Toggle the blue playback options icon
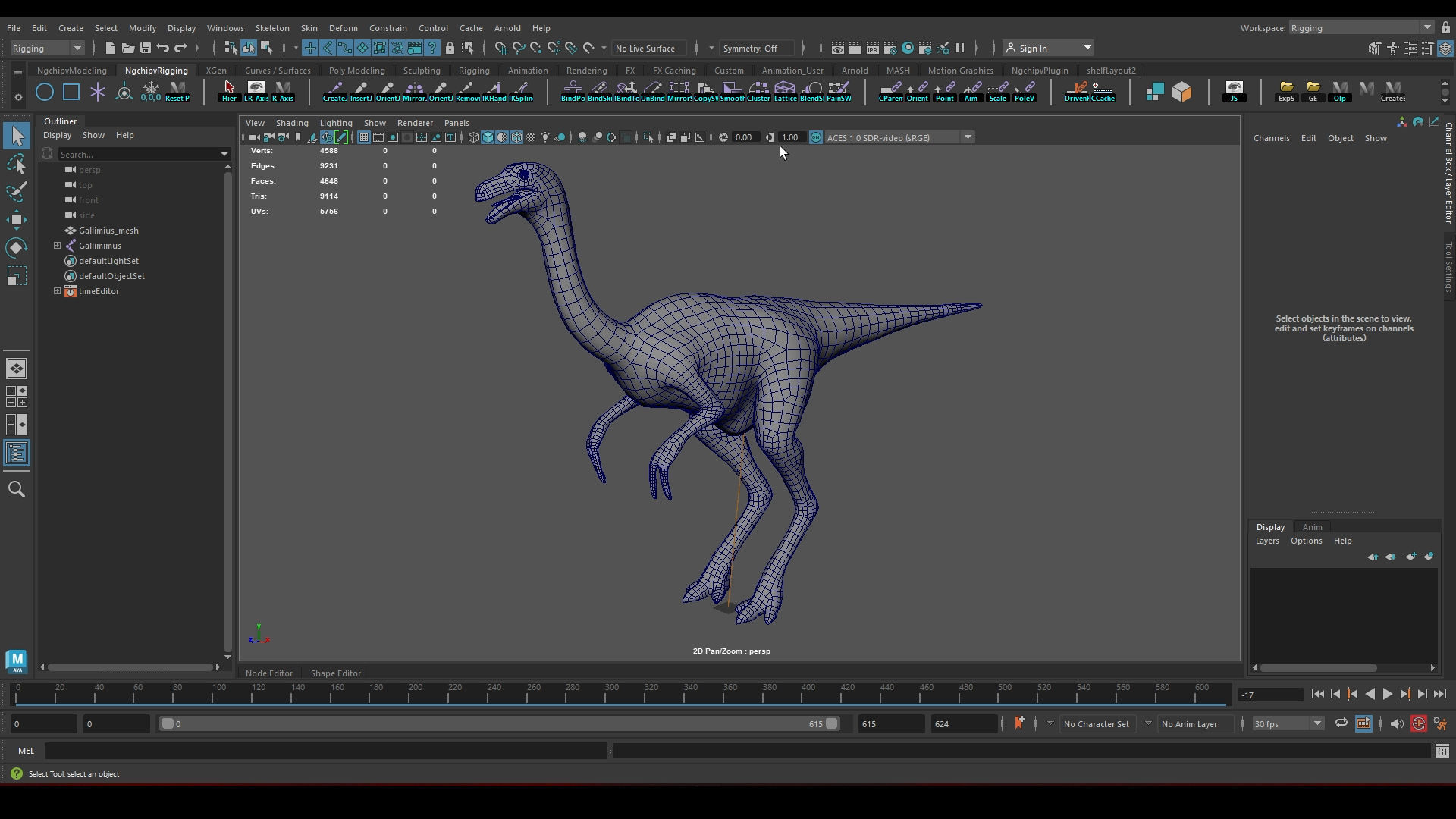The image size is (1456, 819). point(1363,723)
